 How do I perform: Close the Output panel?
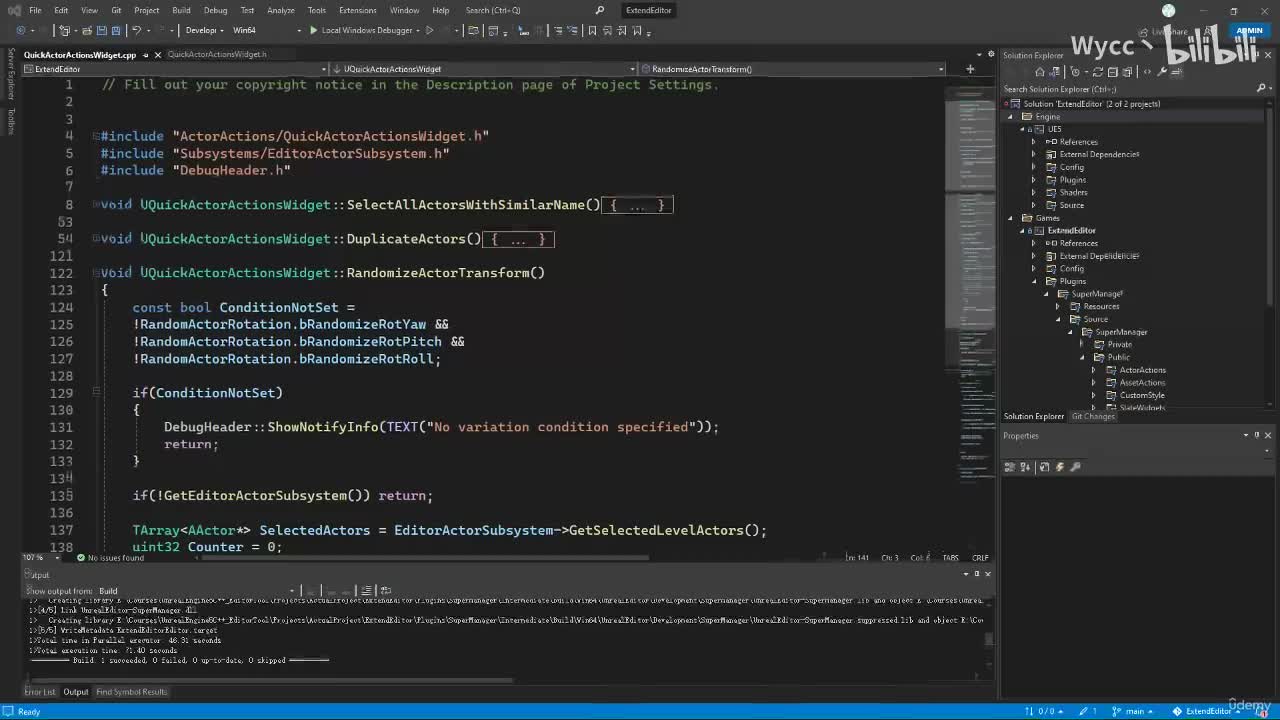point(988,574)
